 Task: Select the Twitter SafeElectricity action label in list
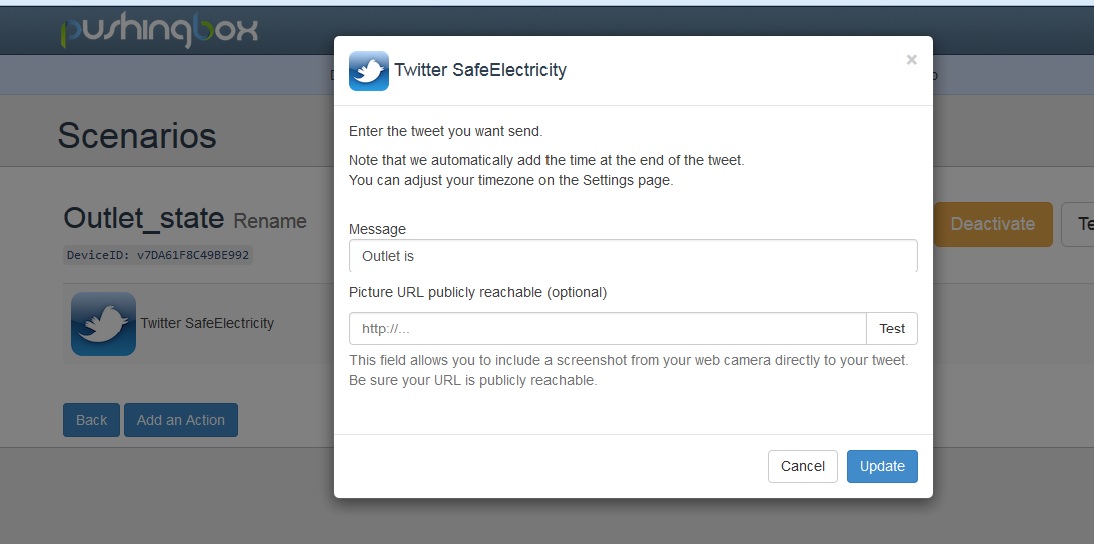[207, 323]
